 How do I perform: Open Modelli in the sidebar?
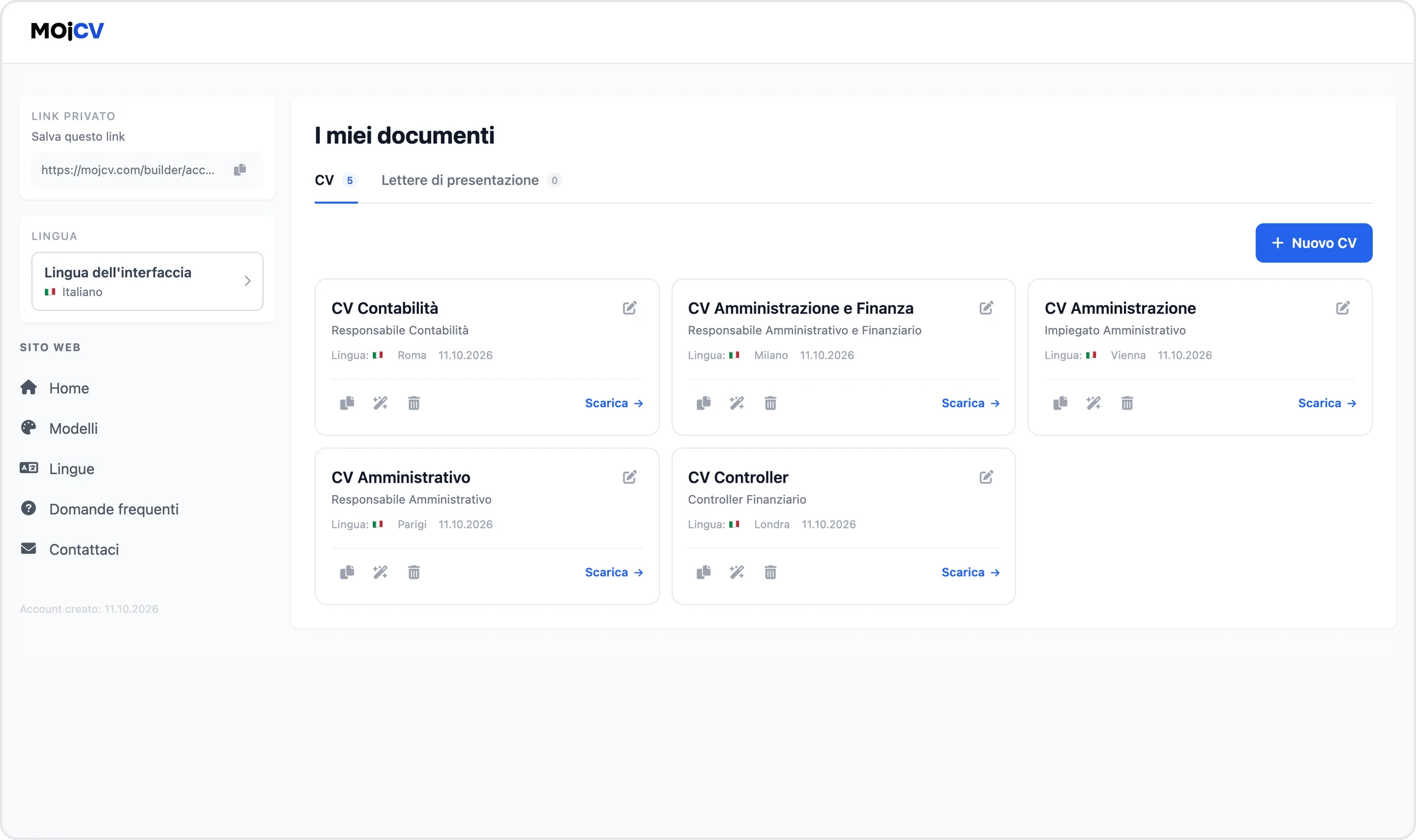pos(59,428)
